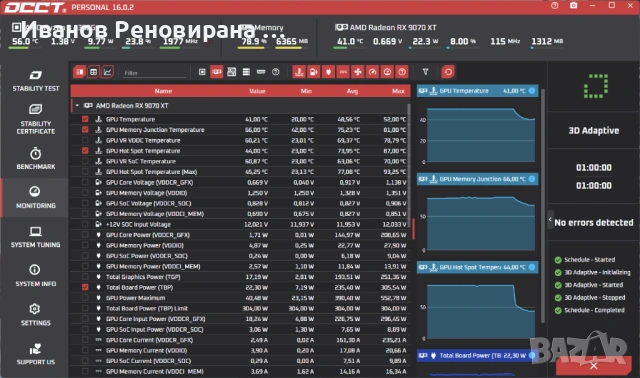640x378 pixels.
Task: Open the Settings section
Action: click(x=35, y=315)
